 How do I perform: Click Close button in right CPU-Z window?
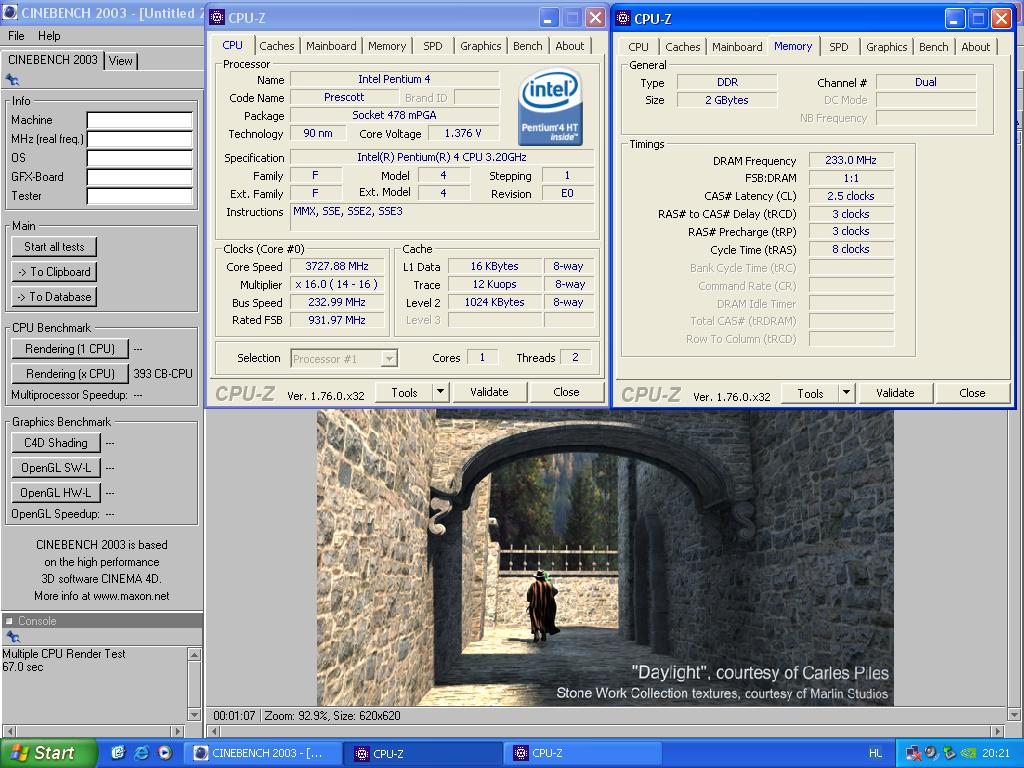pyautogui.click(x=972, y=393)
